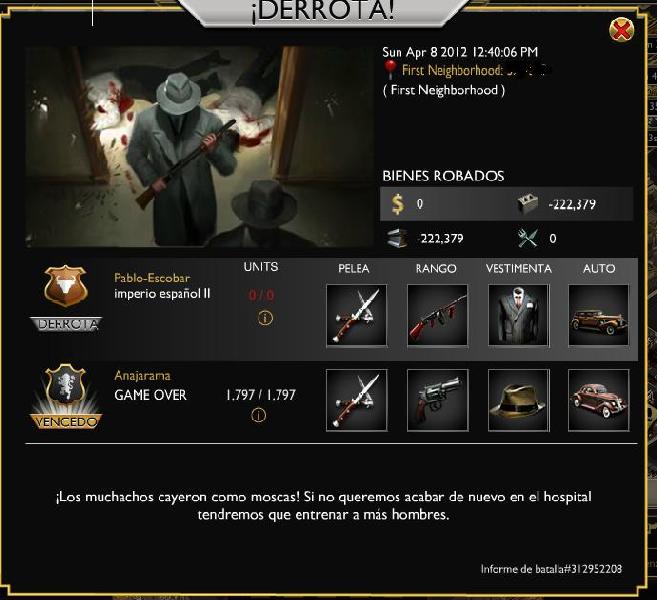The height and width of the screenshot is (600, 657).
Task: Click Anajarama's fedora hat clothing icon
Action: (x=518, y=400)
